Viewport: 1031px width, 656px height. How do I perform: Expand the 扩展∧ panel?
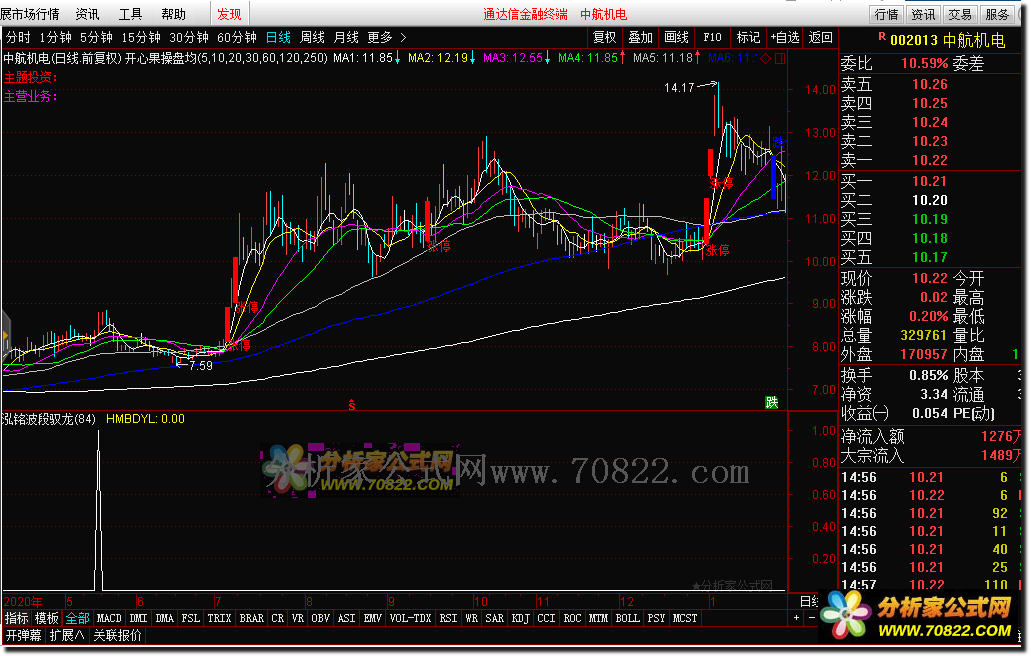tap(66, 636)
